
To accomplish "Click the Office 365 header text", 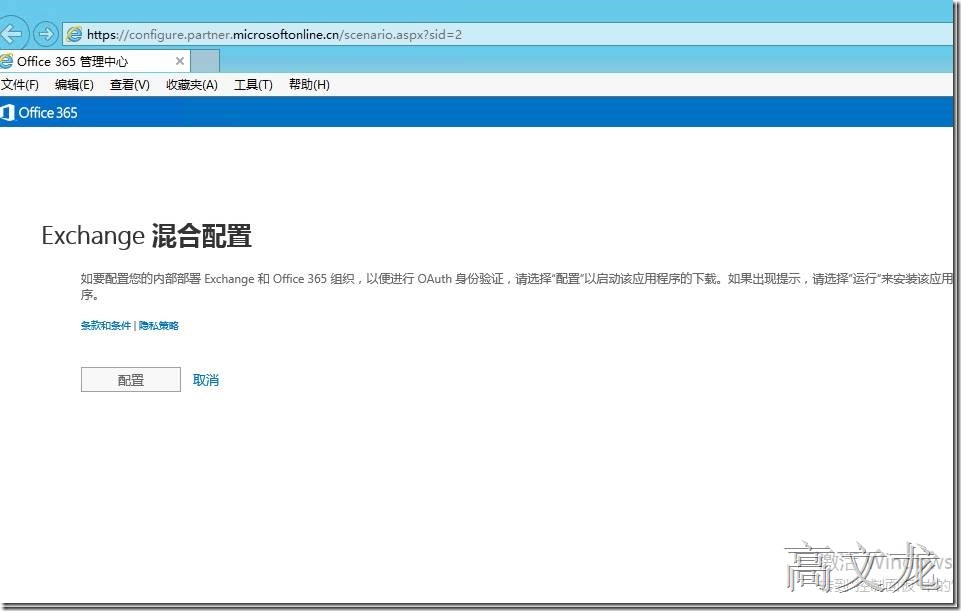I will click(x=48, y=112).
